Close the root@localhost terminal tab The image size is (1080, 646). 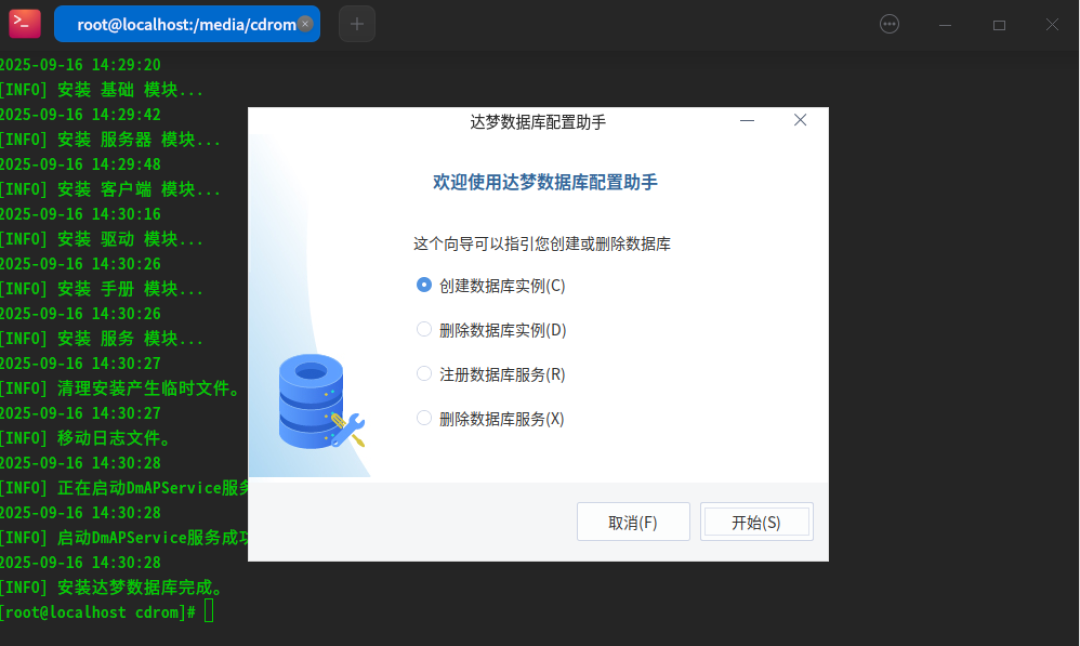pyautogui.click(x=305, y=24)
